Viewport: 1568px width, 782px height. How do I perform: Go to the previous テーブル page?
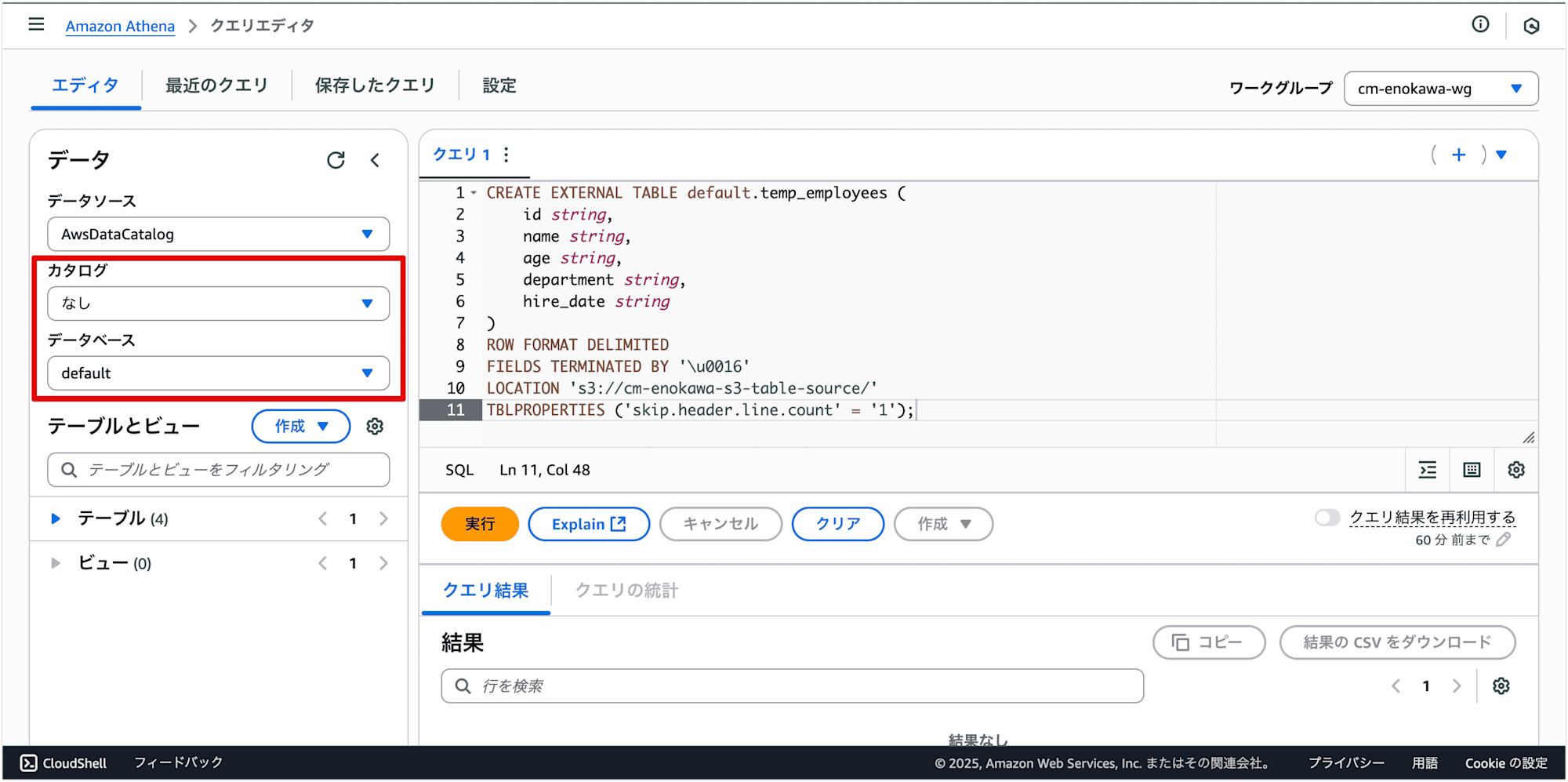pyautogui.click(x=322, y=518)
